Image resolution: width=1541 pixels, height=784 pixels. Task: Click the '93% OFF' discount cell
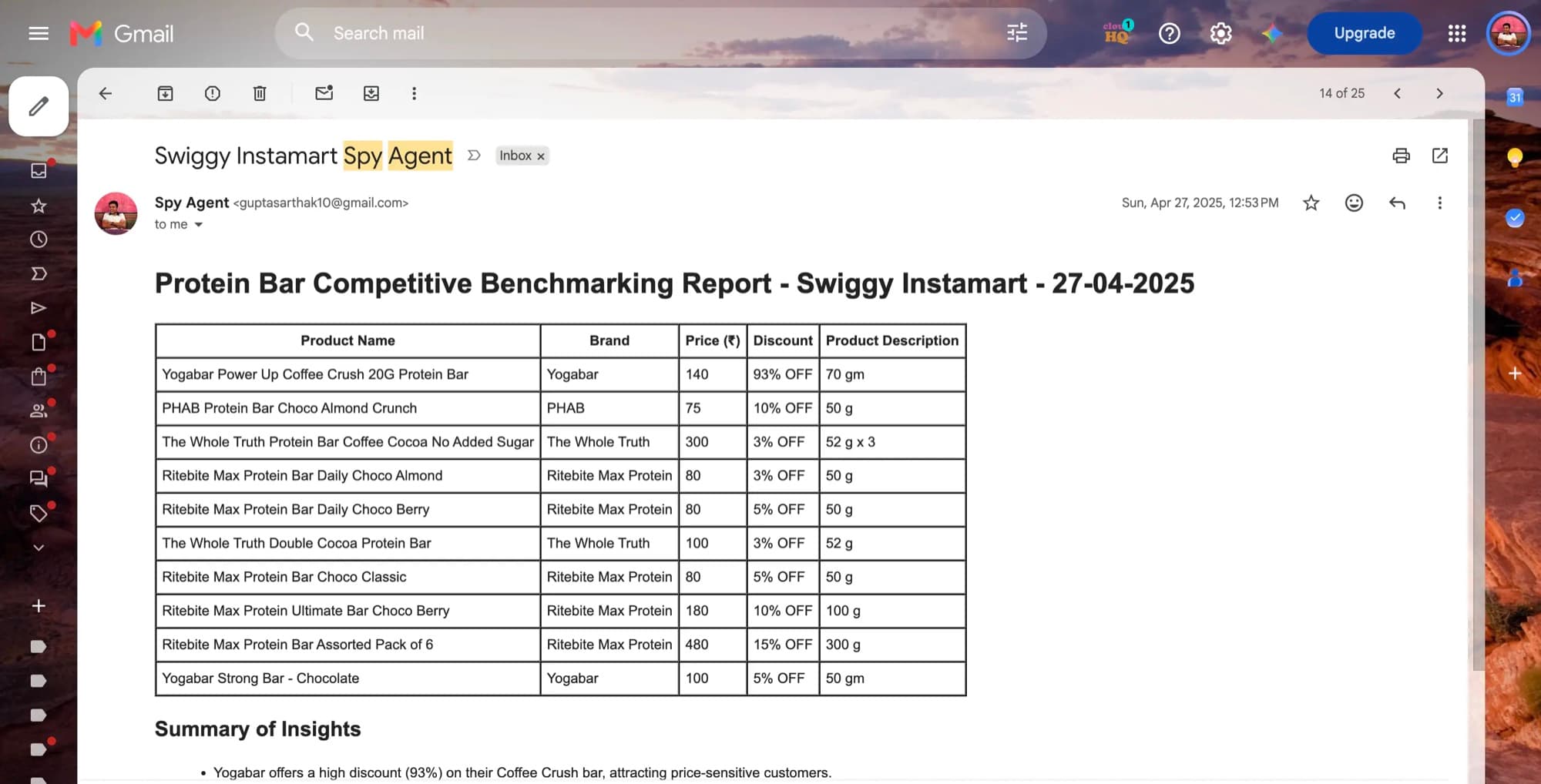pos(783,374)
